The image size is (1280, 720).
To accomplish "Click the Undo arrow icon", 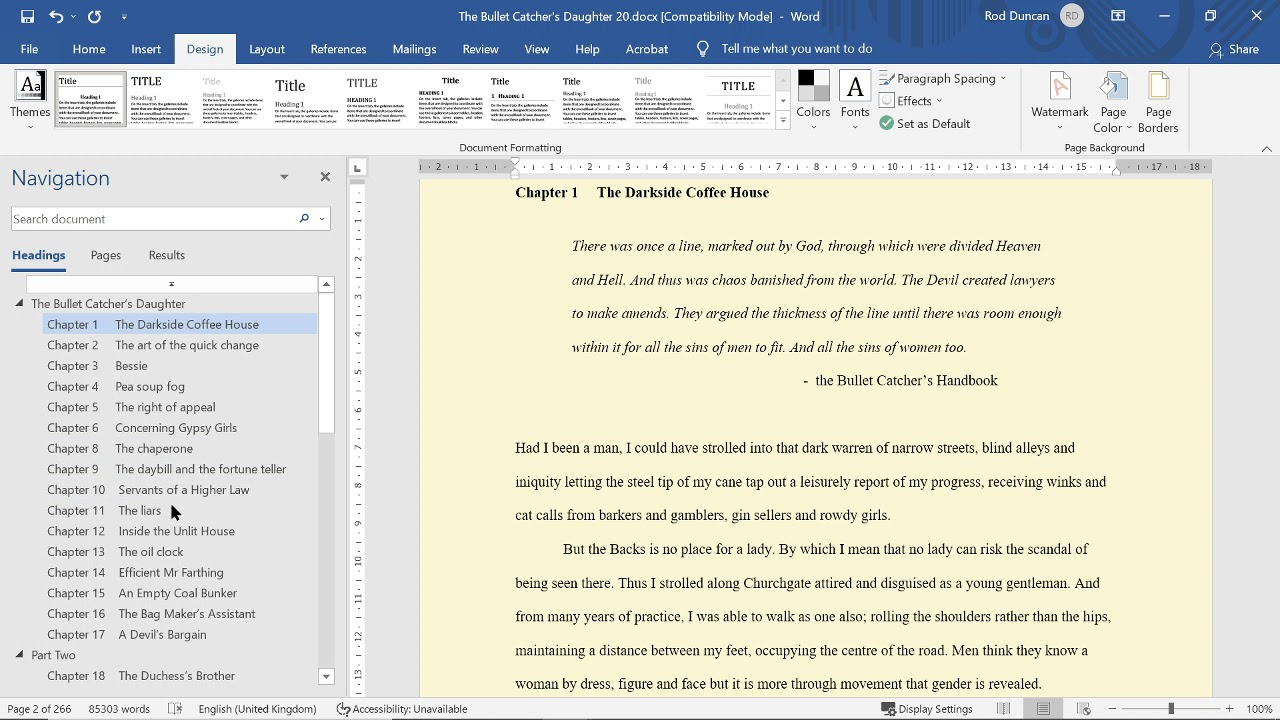I will click(56, 16).
